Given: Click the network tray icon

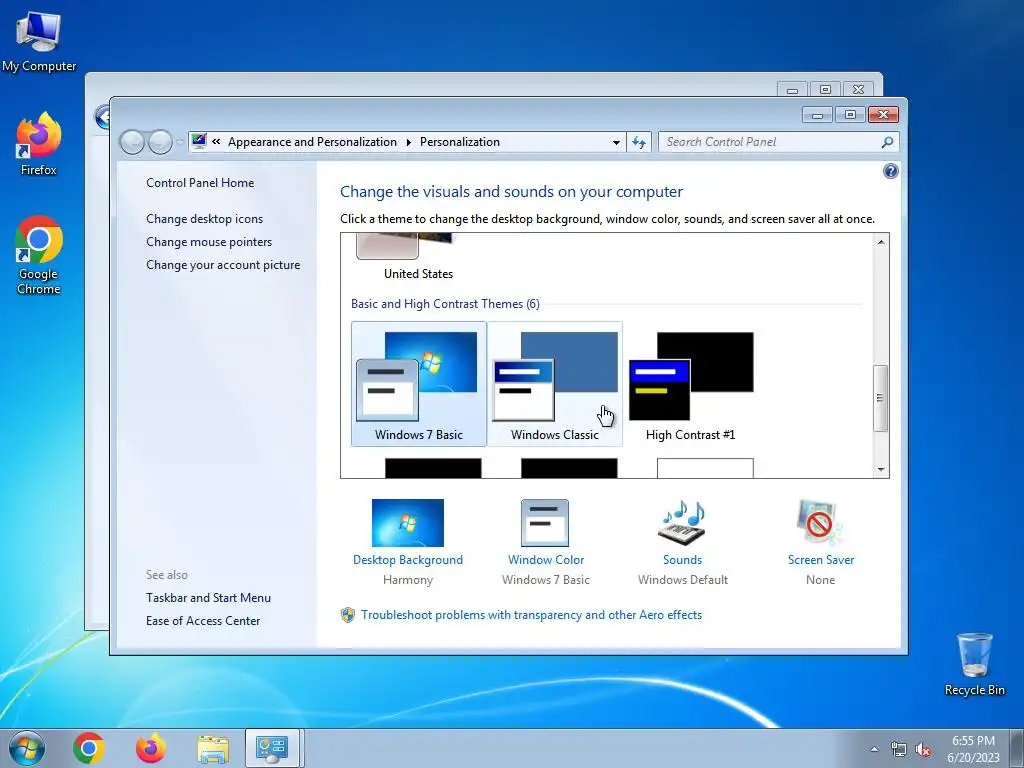Looking at the screenshot, I should pyautogui.click(x=899, y=750).
